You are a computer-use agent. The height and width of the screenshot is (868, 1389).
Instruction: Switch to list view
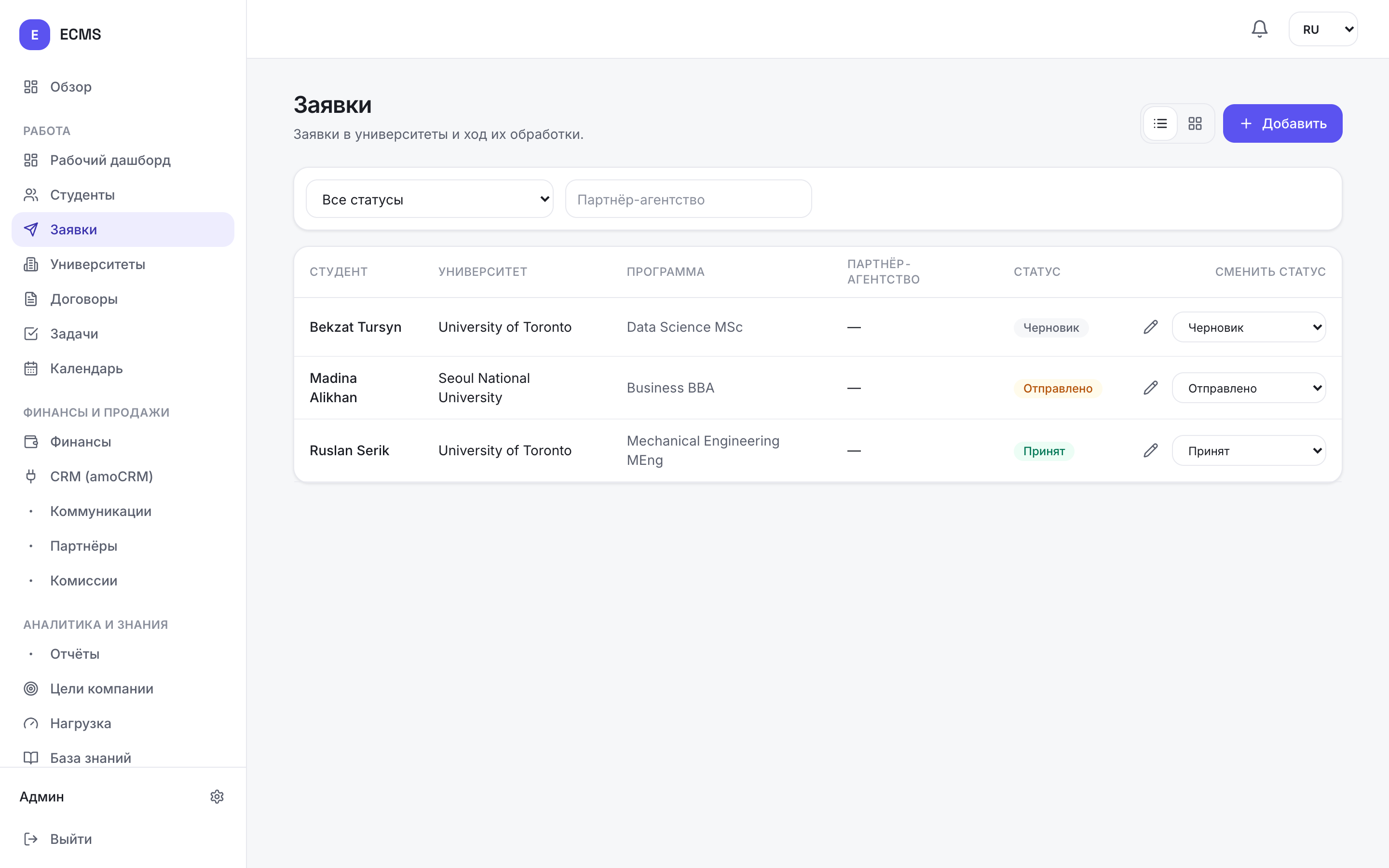1160,123
